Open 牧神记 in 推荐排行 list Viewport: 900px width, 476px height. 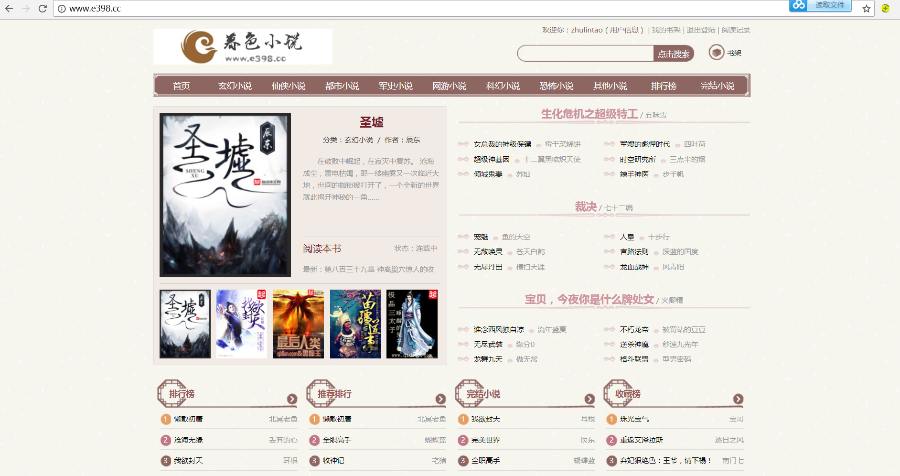pos(333,460)
